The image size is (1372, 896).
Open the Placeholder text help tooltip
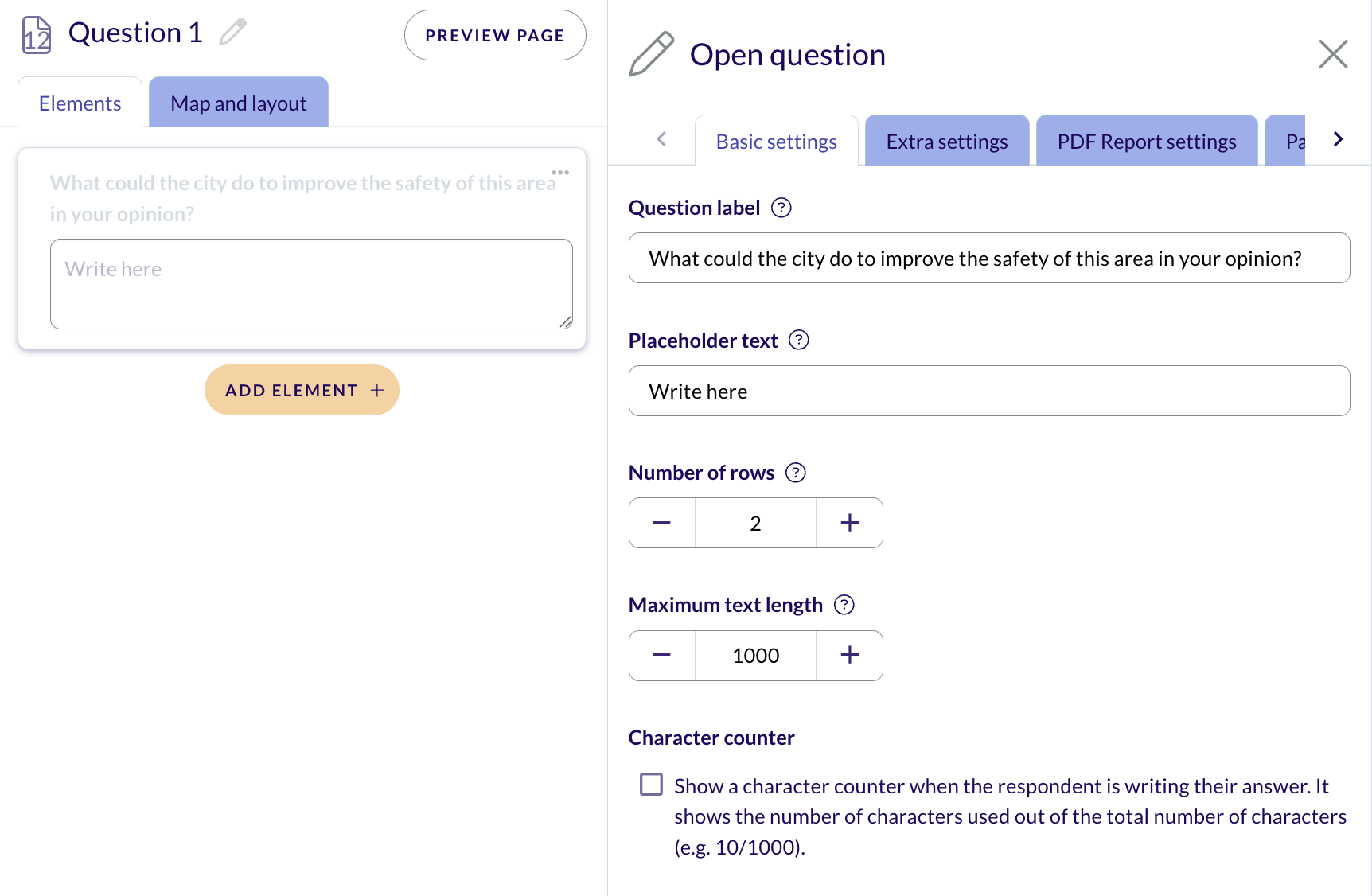point(799,340)
